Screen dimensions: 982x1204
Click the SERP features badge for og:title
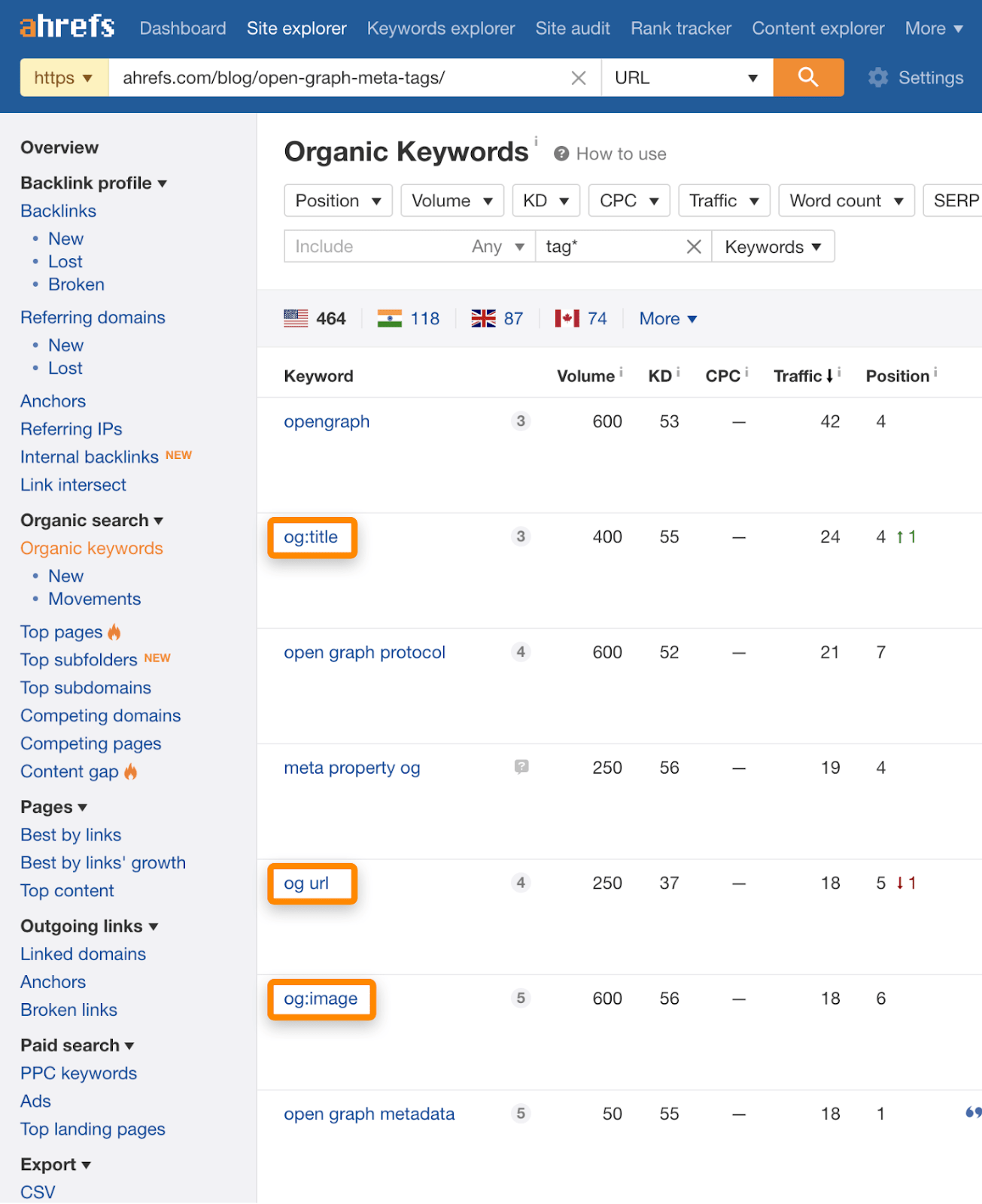tap(521, 537)
